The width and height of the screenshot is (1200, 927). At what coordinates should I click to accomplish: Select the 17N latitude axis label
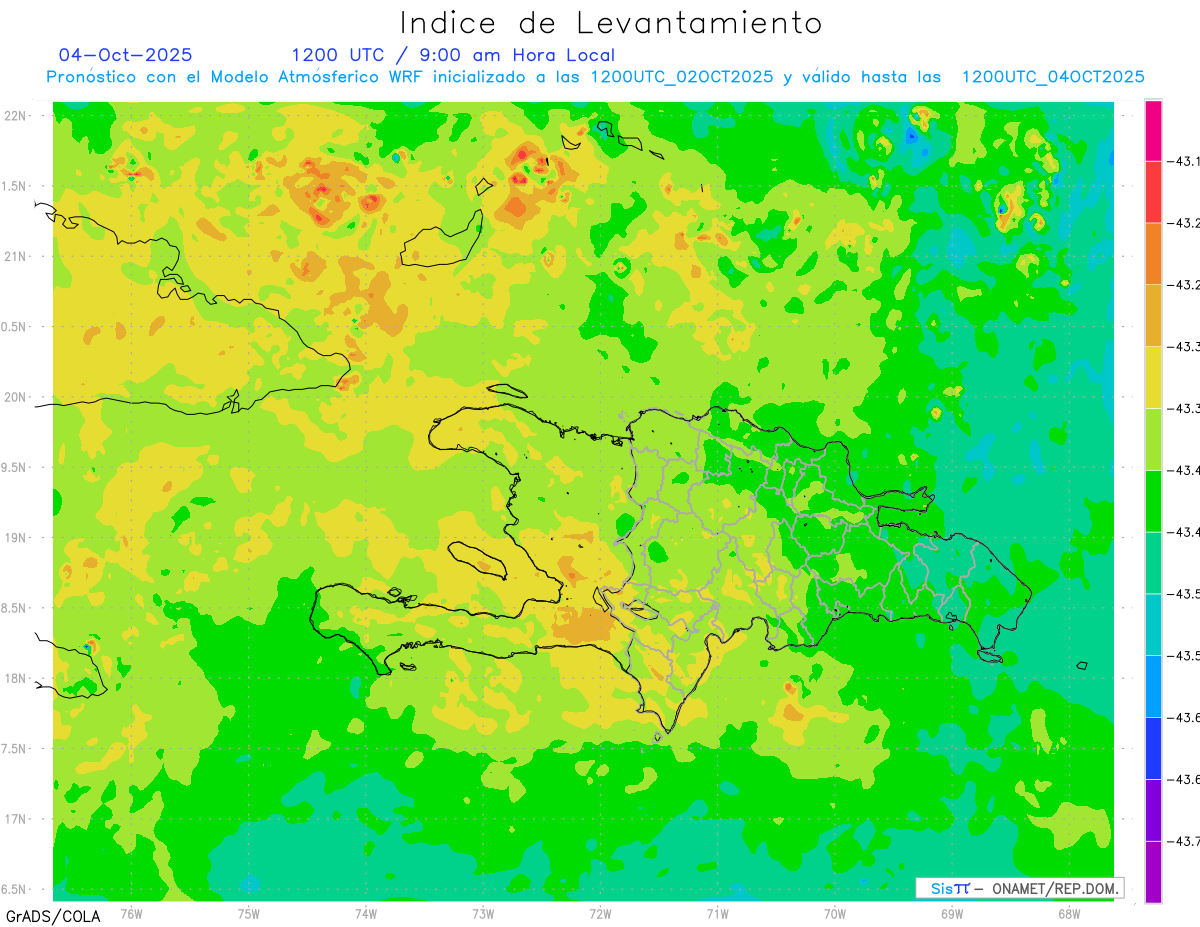pos(15,819)
